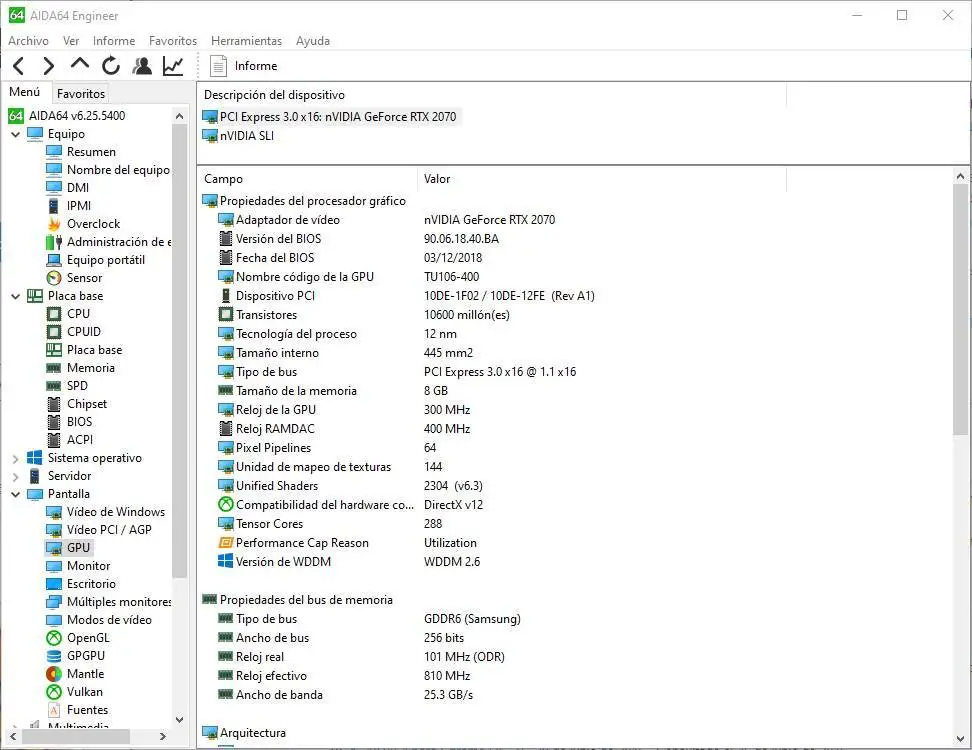
Task: Select the Fuentes font icon
Action: [54, 710]
